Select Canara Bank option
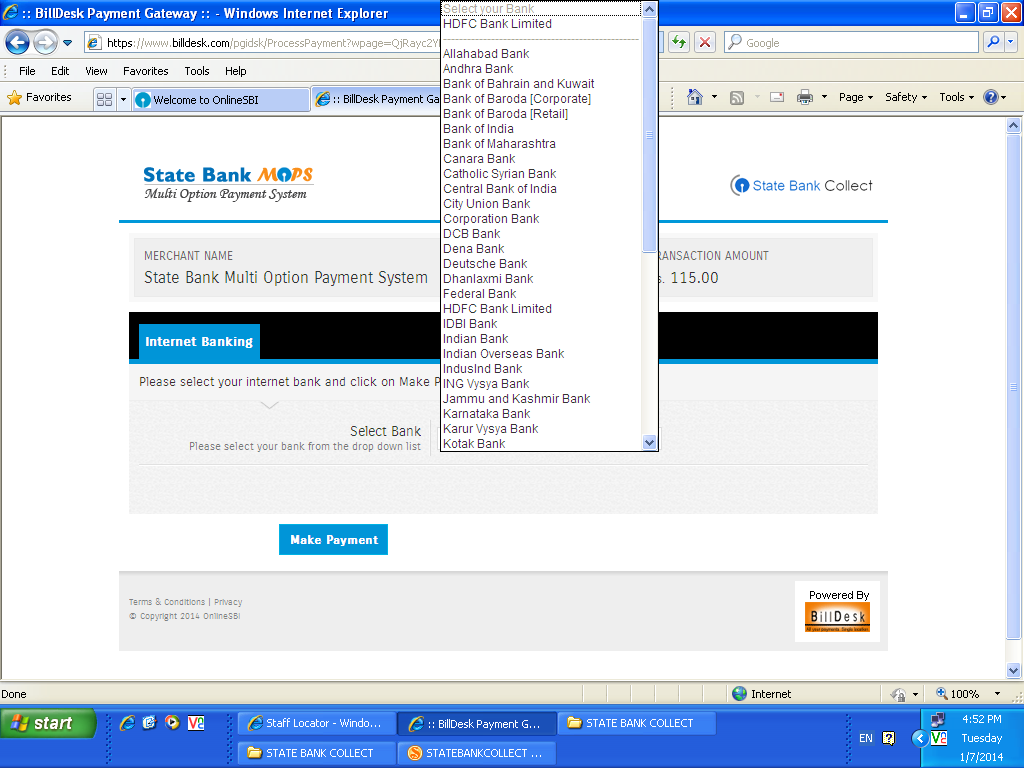The width and height of the screenshot is (1024, 768). 541,159
